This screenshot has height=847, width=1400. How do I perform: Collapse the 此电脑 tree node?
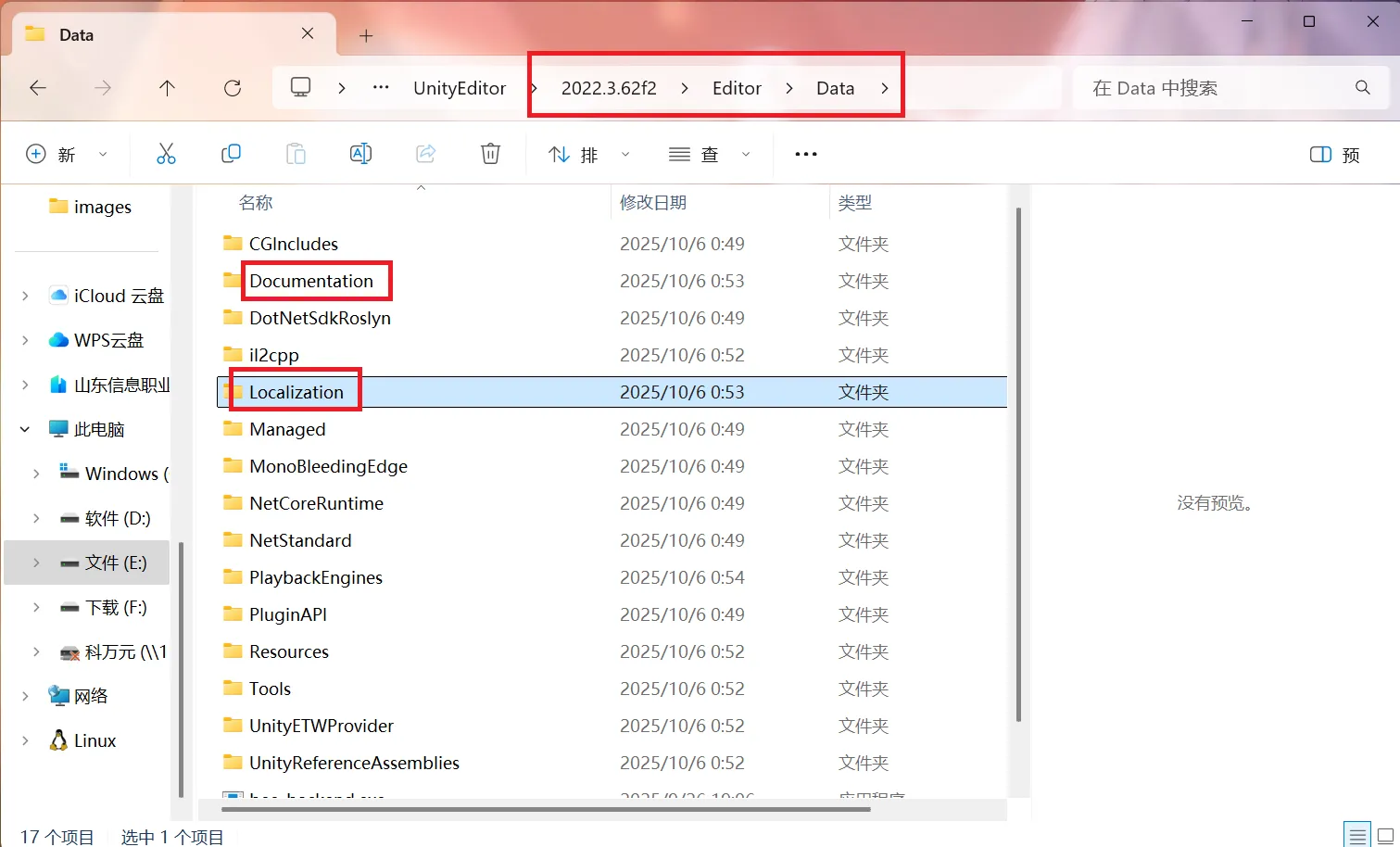[25, 429]
